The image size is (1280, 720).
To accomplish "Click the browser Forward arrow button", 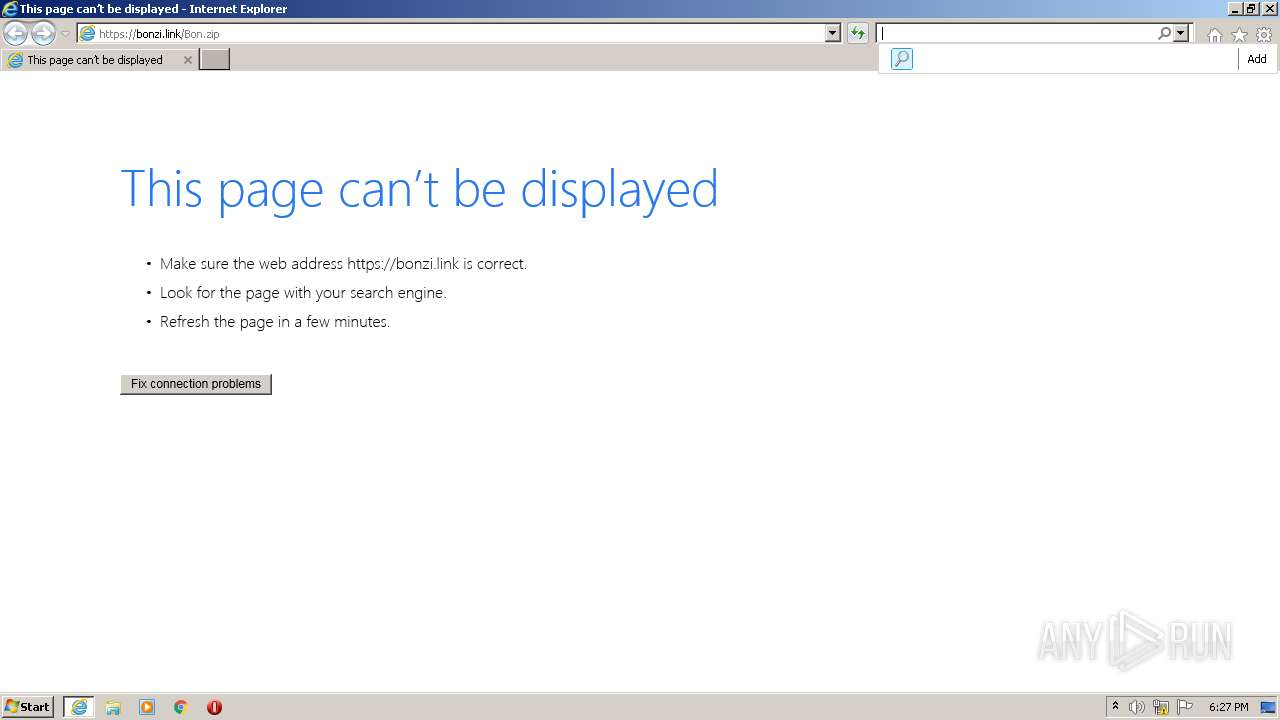I will 43,33.
